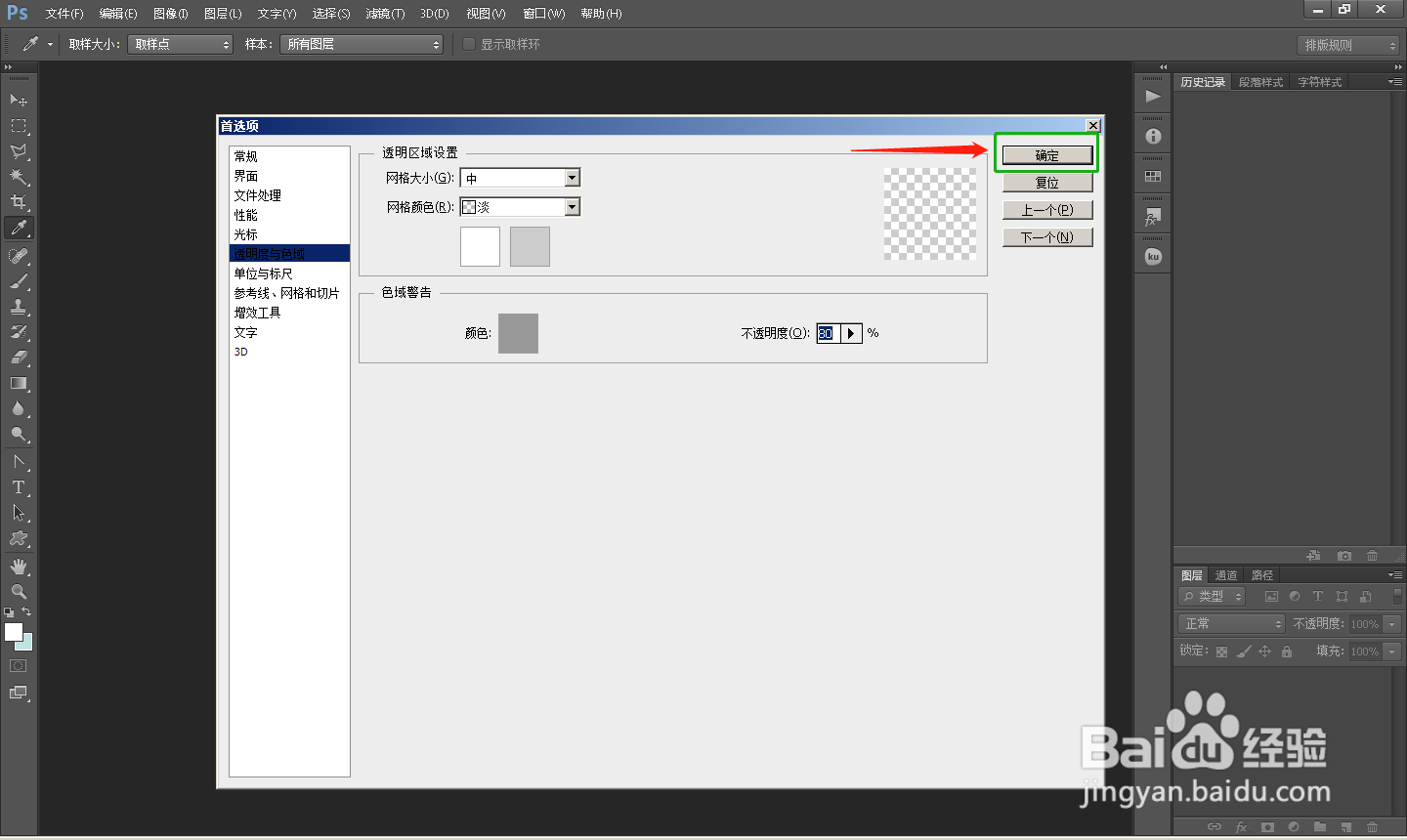Viewport: 1407px width, 840px height.
Task: Toggle smart object filter in Layers panel
Action: [x=1365, y=596]
